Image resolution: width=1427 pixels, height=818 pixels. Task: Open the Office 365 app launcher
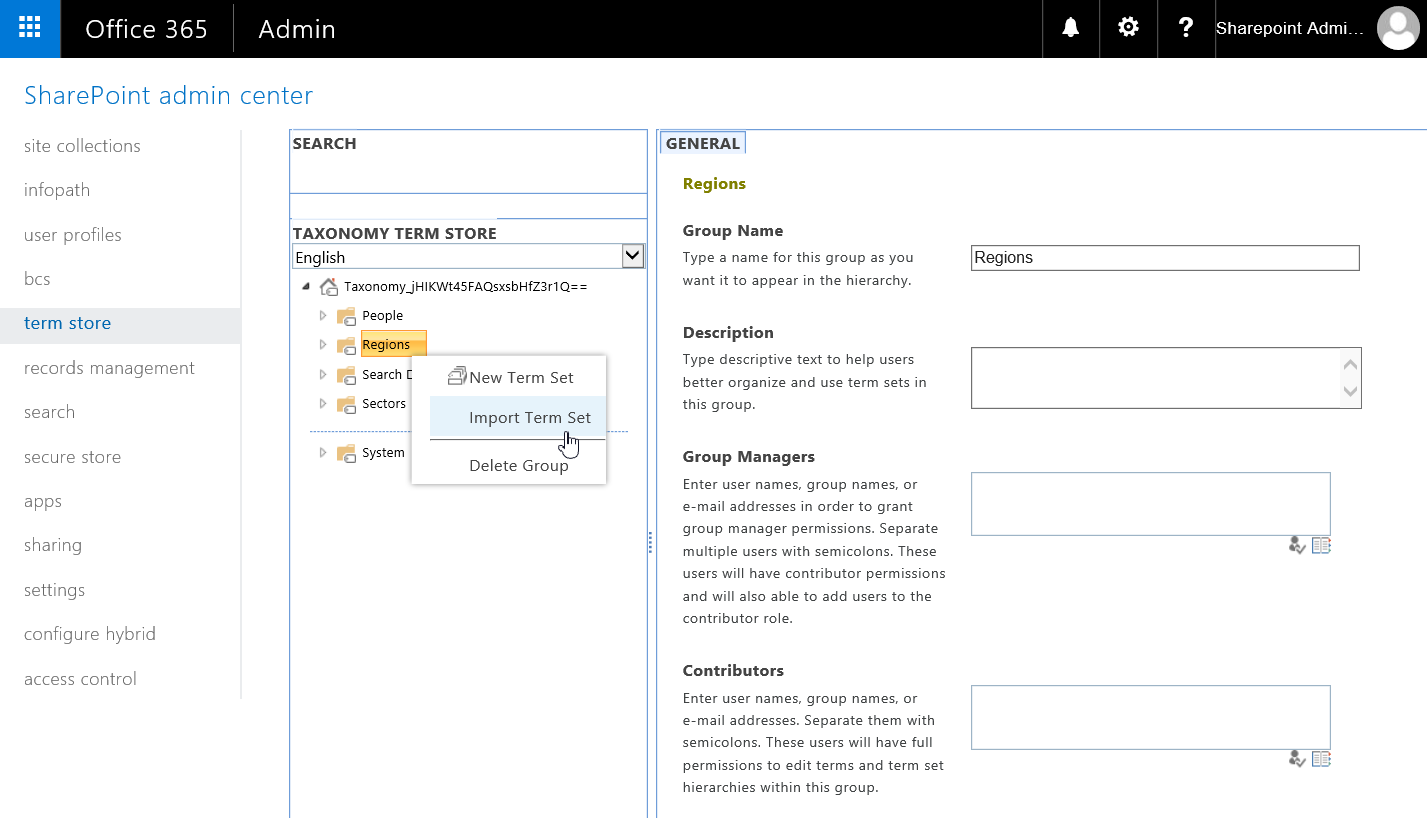(30, 28)
